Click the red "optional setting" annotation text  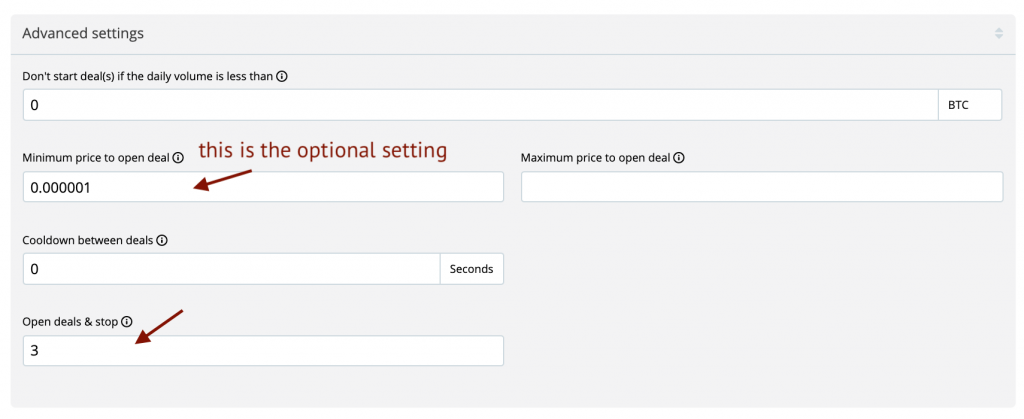pyautogui.click(x=321, y=151)
